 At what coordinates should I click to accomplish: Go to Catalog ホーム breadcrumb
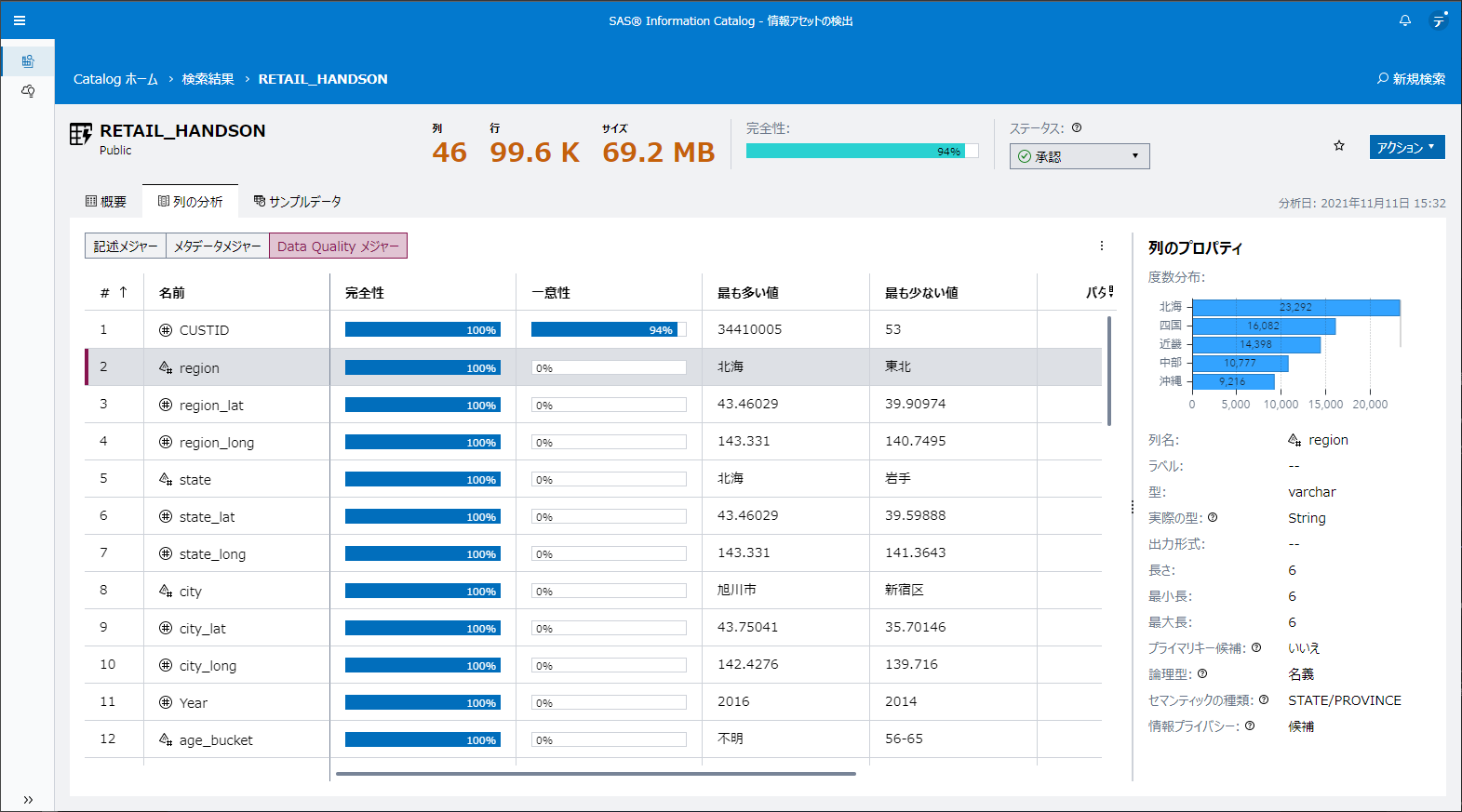pyautogui.click(x=115, y=79)
